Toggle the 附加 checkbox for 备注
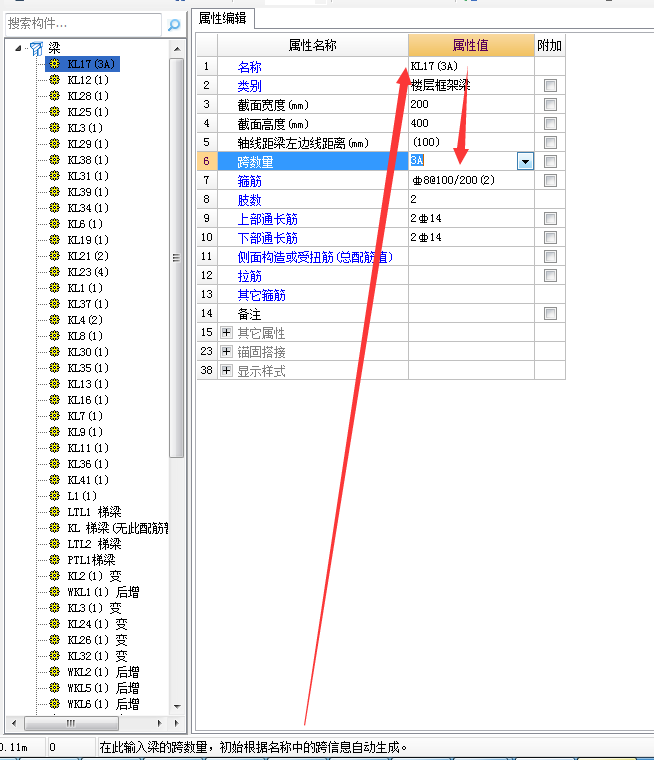Image resolution: width=654 pixels, height=760 pixels. [550, 313]
